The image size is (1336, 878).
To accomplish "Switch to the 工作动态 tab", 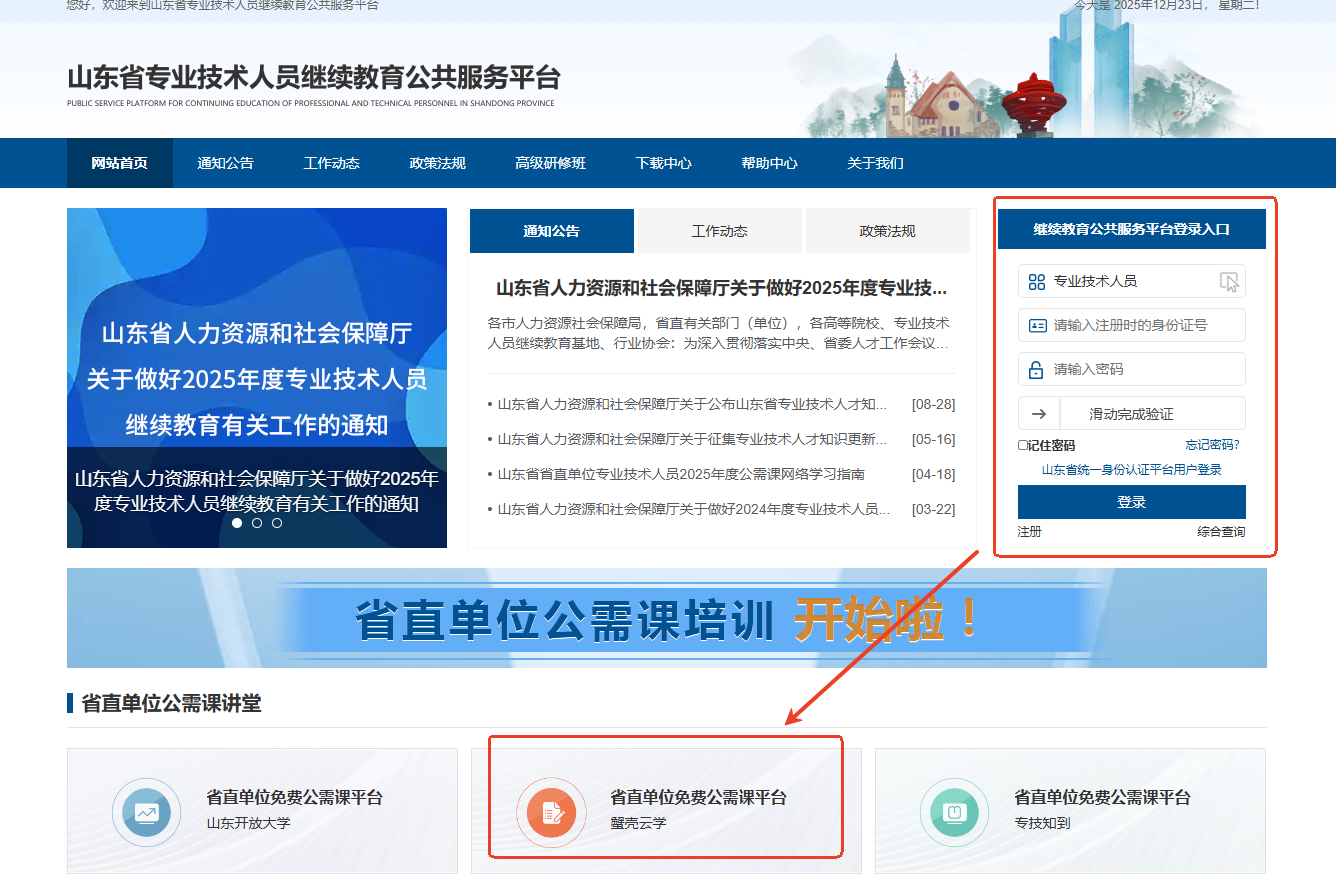I will tap(719, 231).
